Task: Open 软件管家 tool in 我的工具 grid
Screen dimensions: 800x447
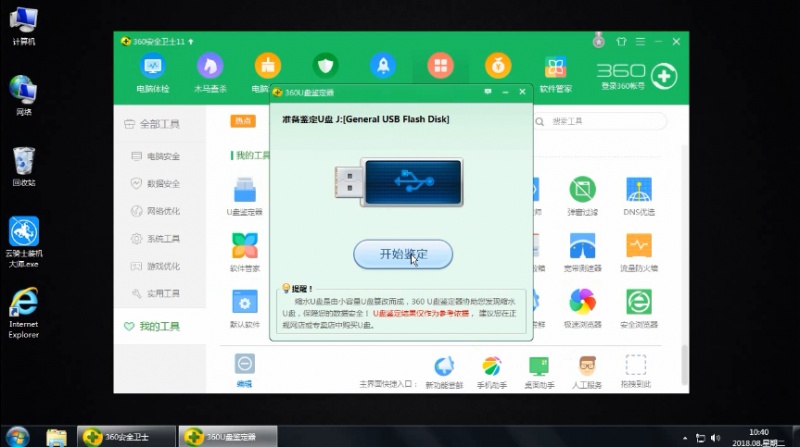Action: [x=245, y=252]
